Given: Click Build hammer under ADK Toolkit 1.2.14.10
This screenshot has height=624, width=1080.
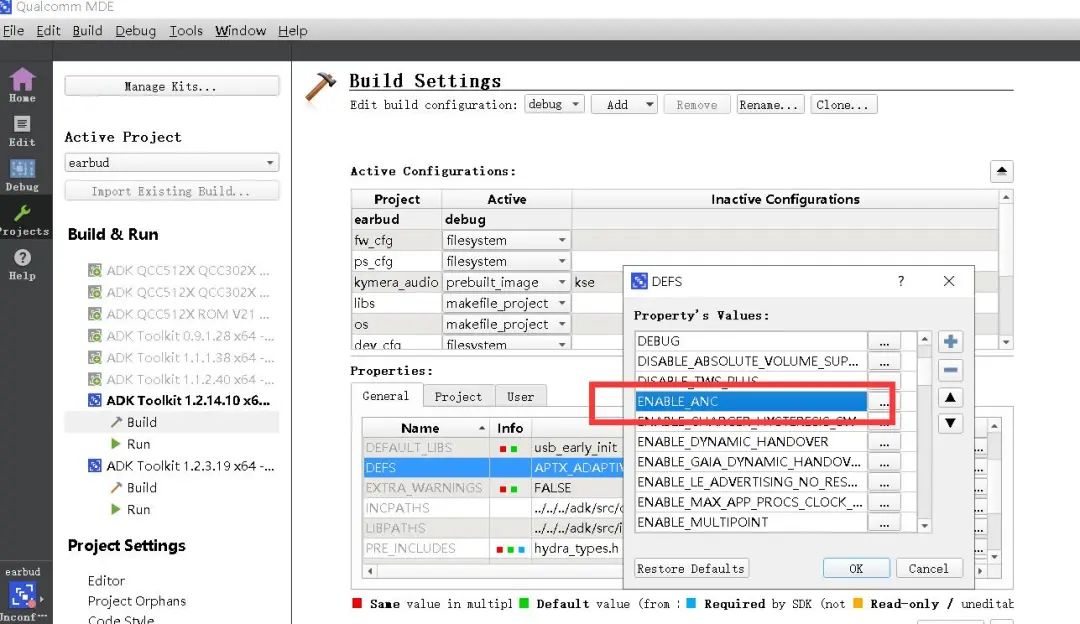Looking at the screenshot, I should pos(117,422).
